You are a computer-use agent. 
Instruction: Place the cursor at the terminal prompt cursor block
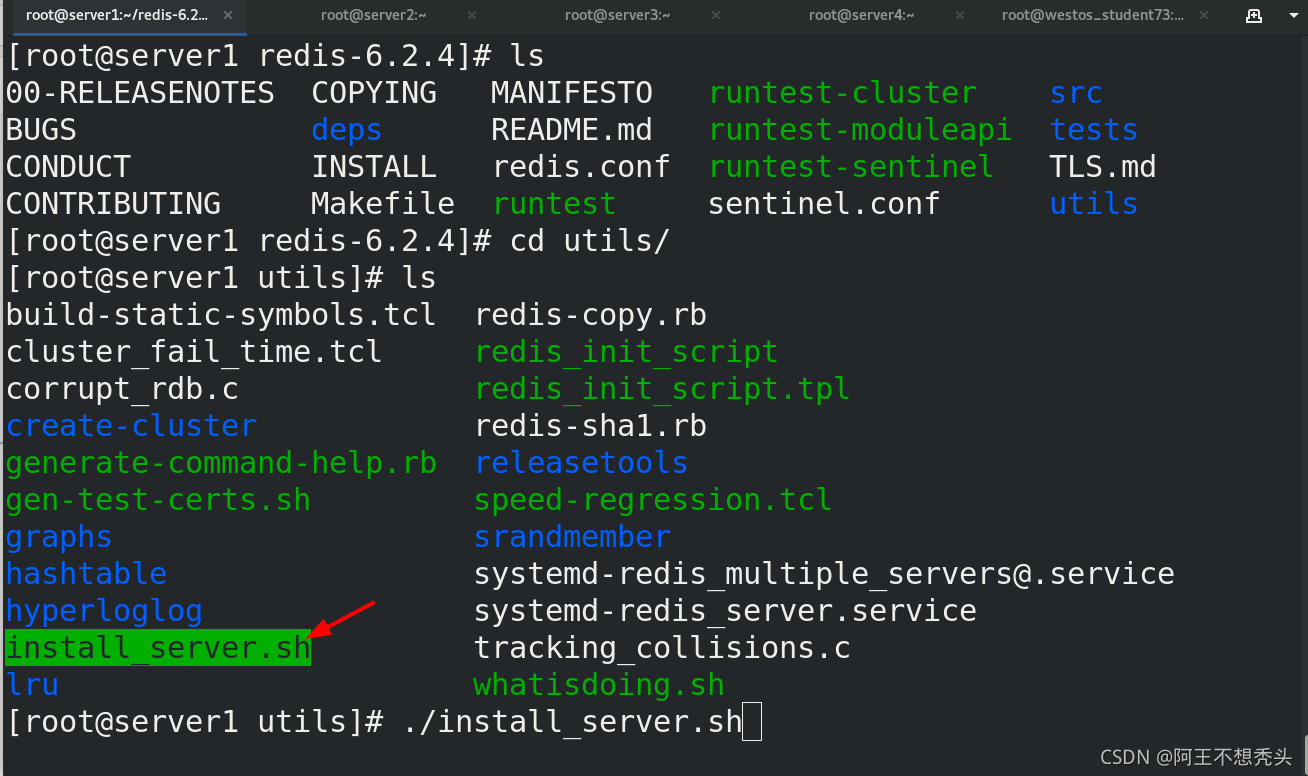pyautogui.click(x=752, y=722)
